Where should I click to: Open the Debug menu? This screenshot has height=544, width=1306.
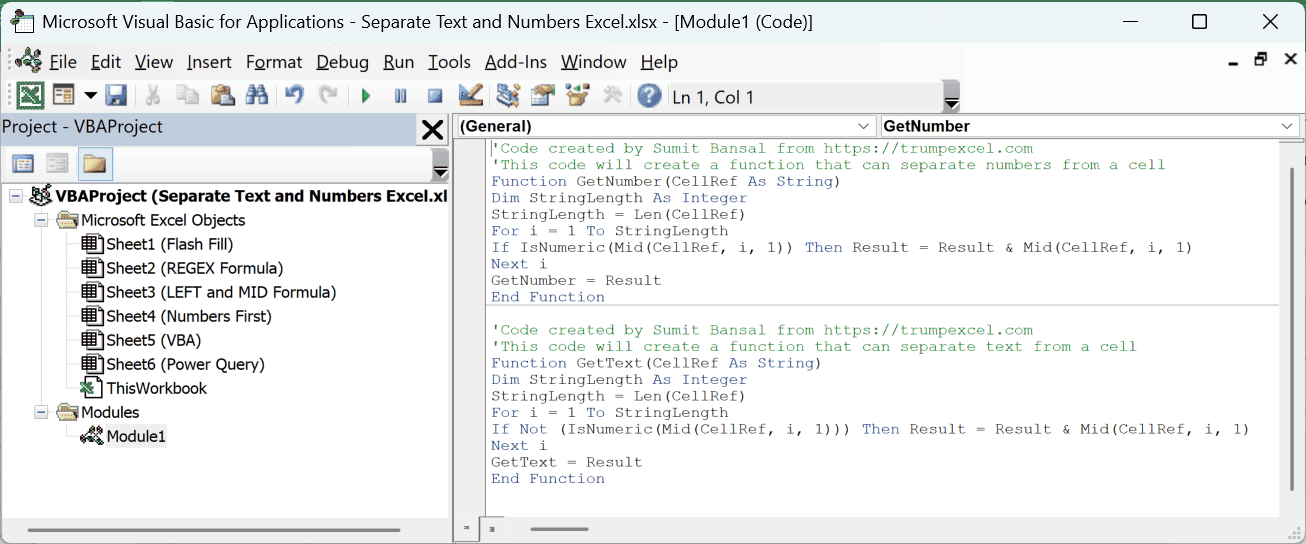coord(343,62)
